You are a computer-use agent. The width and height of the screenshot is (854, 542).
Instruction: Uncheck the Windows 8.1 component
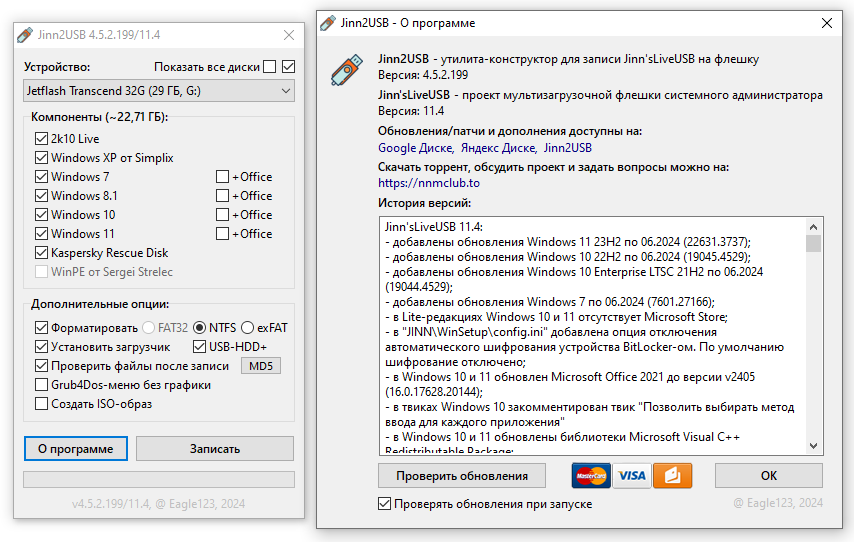click(x=41, y=196)
